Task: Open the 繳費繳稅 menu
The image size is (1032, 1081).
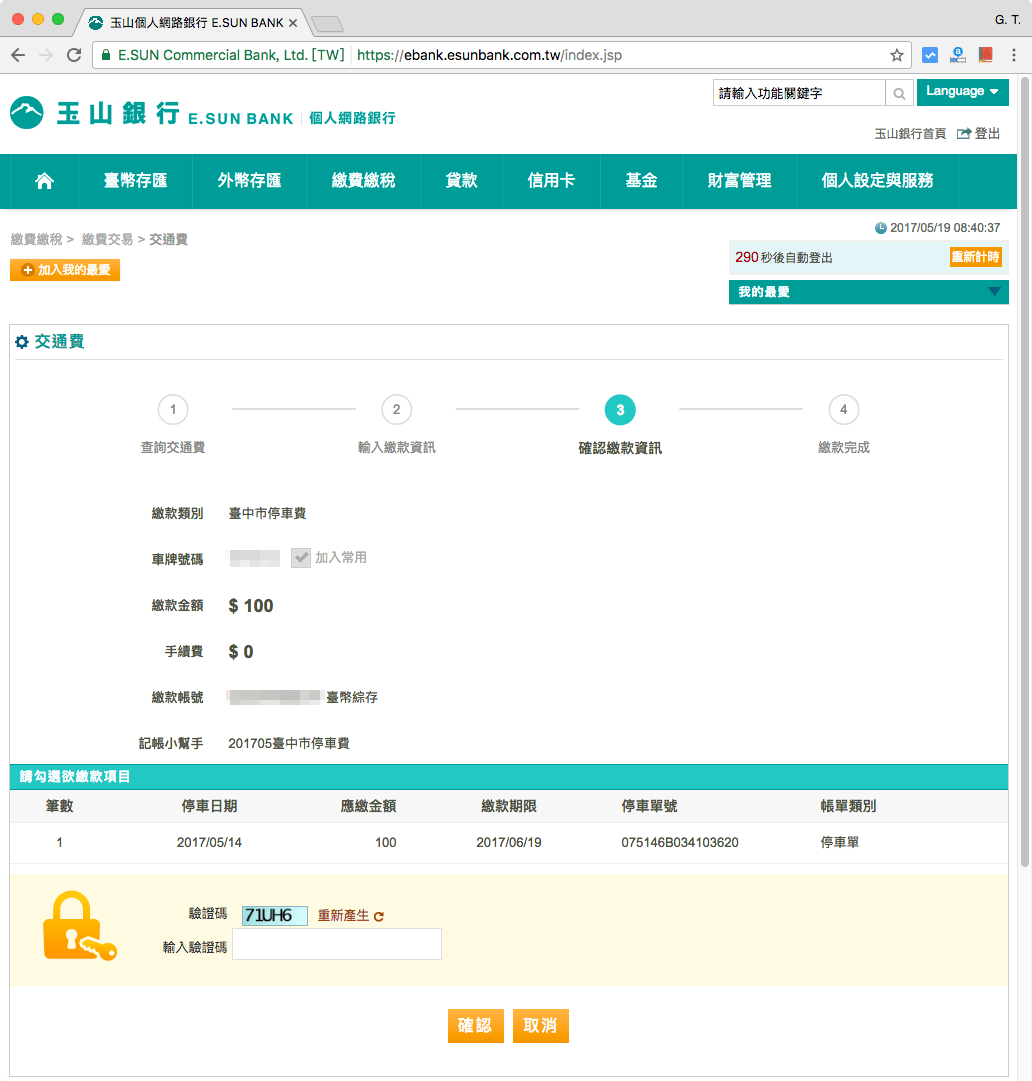Action: (363, 181)
